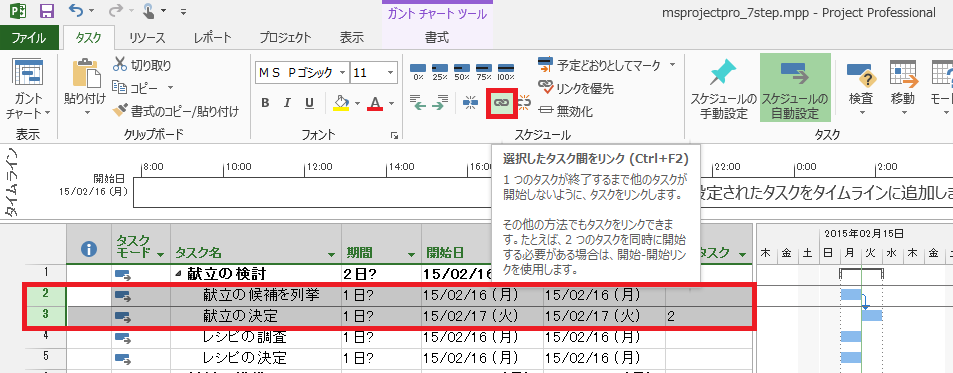Mark task 100% complete

click(506, 71)
